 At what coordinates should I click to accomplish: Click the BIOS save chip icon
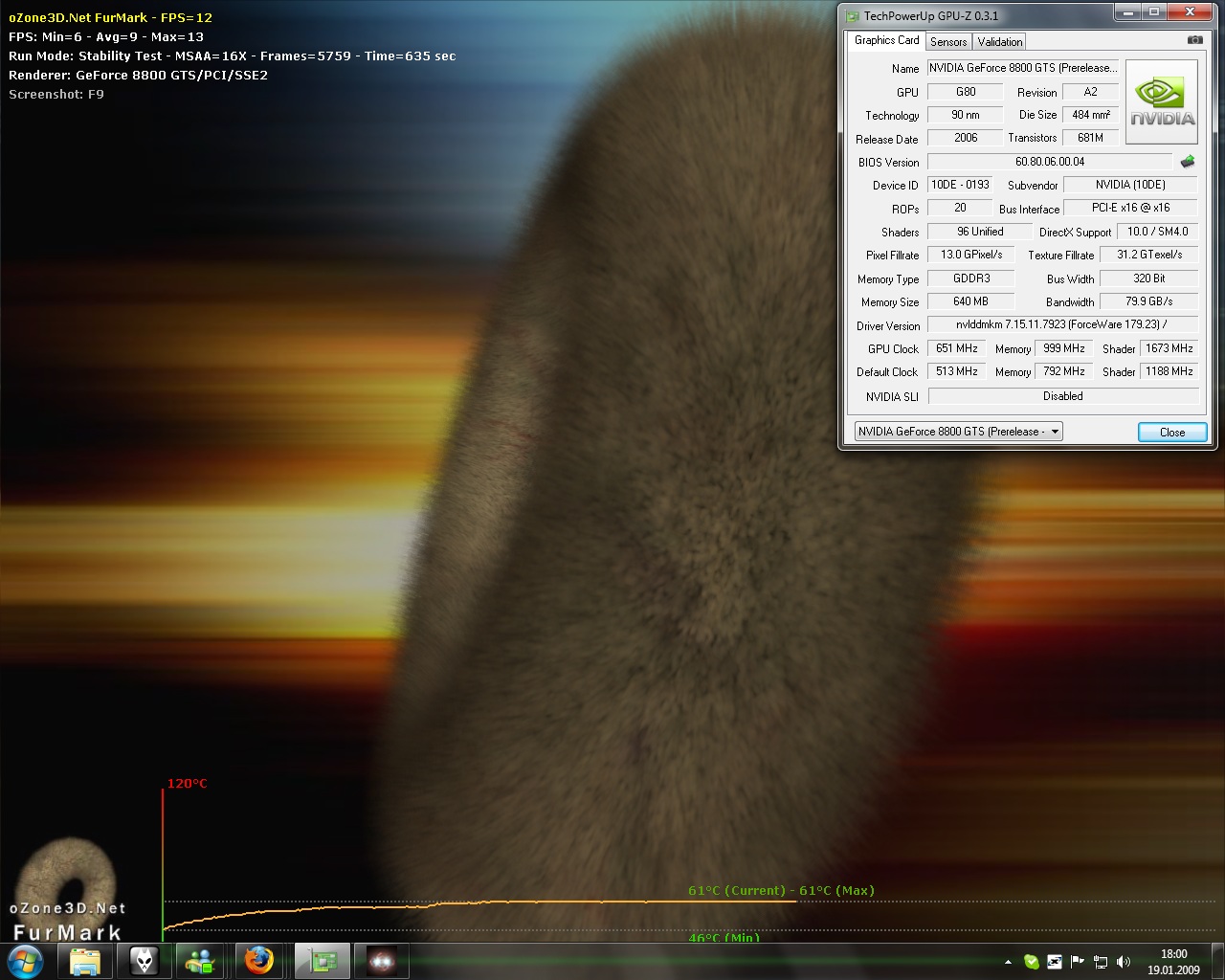pyautogui.click(x=1188, y=162)
